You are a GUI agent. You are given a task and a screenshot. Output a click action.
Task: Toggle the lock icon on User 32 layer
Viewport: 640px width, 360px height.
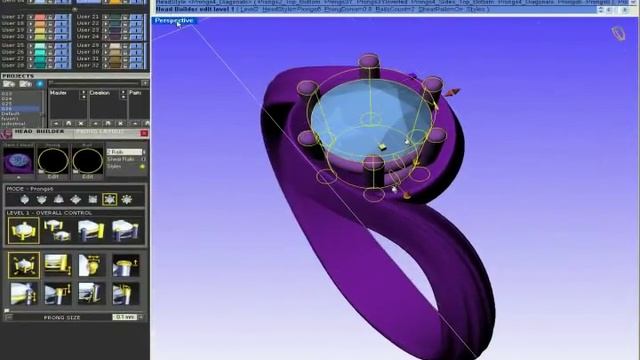tap(125, 65)
